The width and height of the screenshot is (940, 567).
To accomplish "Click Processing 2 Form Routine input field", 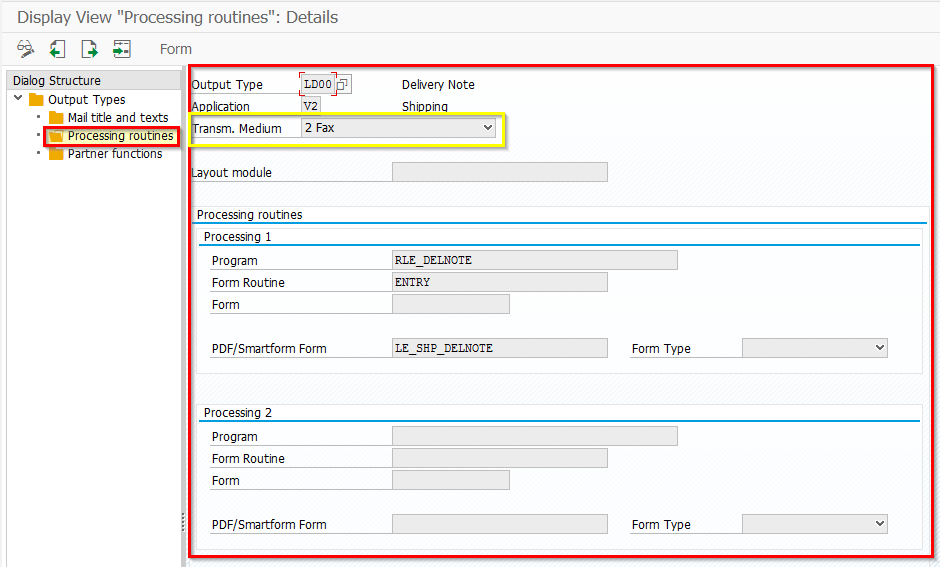I will click(500, 458).
